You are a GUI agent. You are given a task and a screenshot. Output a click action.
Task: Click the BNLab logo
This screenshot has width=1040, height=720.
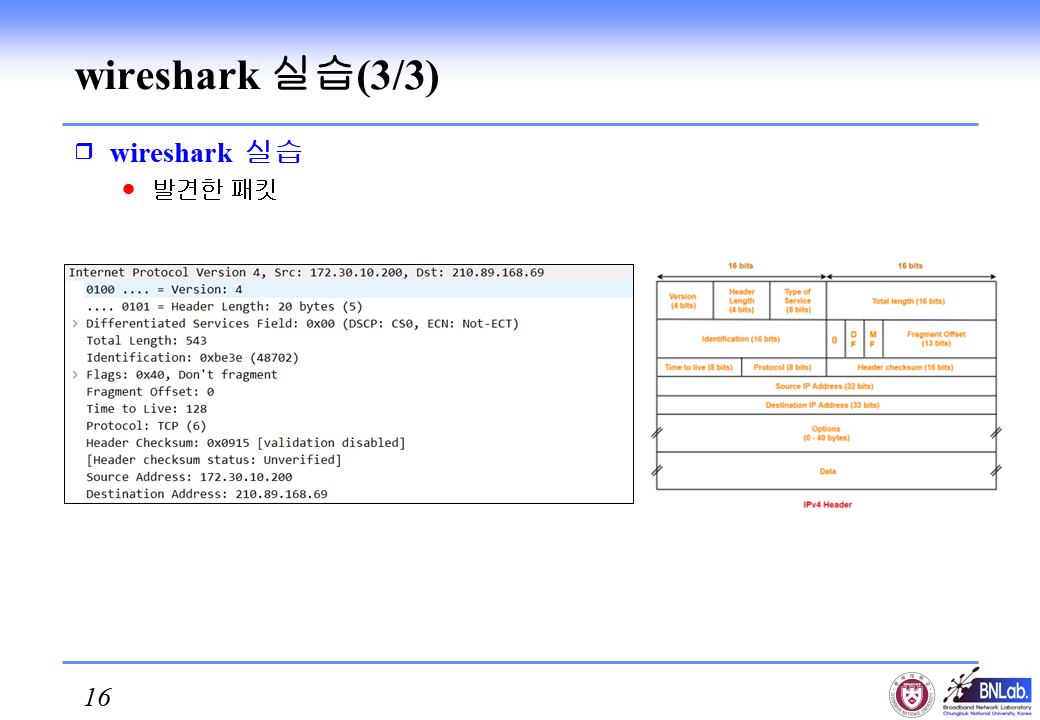click(x=987, y=692)
